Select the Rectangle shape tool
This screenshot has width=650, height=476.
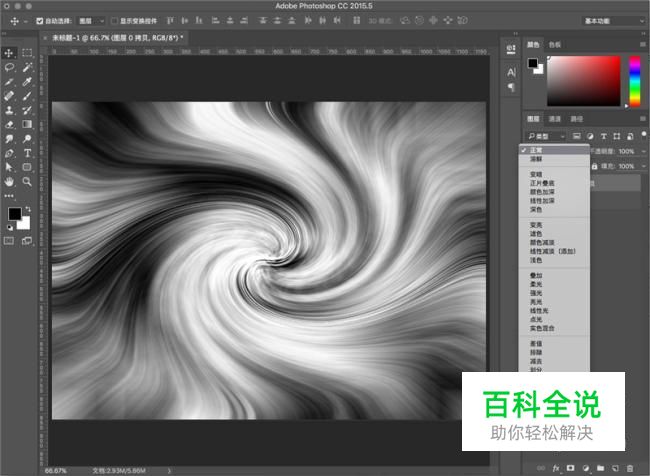(27, 167)
